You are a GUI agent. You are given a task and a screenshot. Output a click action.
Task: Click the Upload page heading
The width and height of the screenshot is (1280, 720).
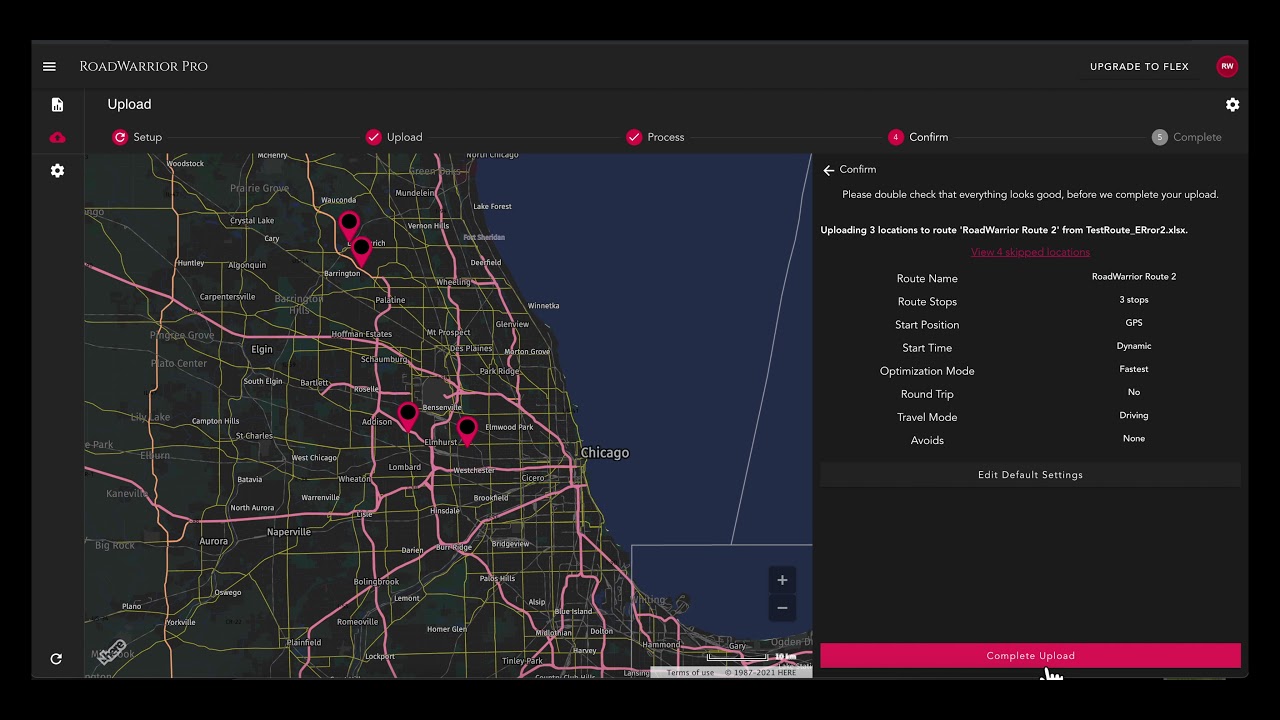point(129,104)
